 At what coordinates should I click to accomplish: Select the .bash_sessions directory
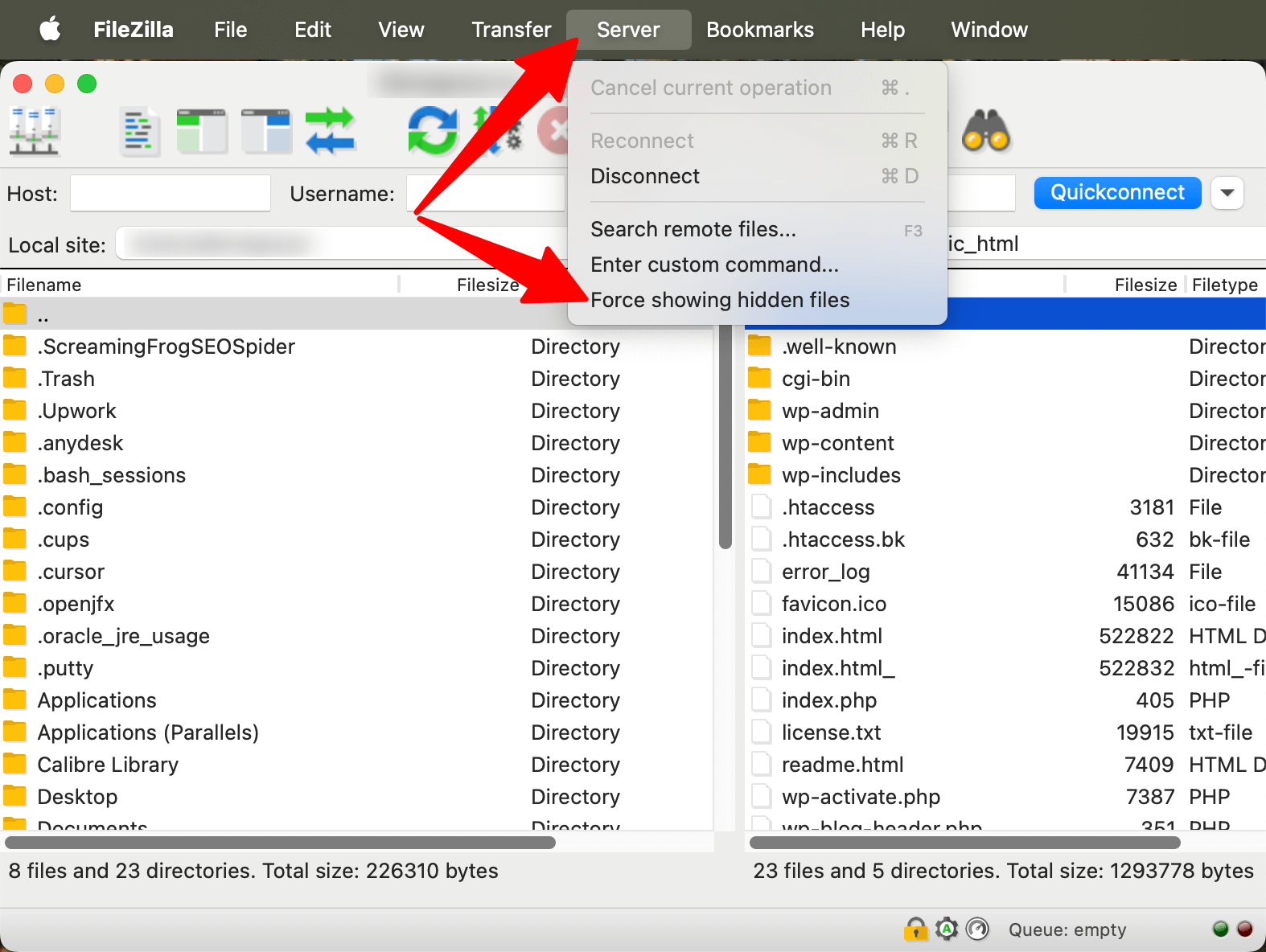(x=356, y=474)
